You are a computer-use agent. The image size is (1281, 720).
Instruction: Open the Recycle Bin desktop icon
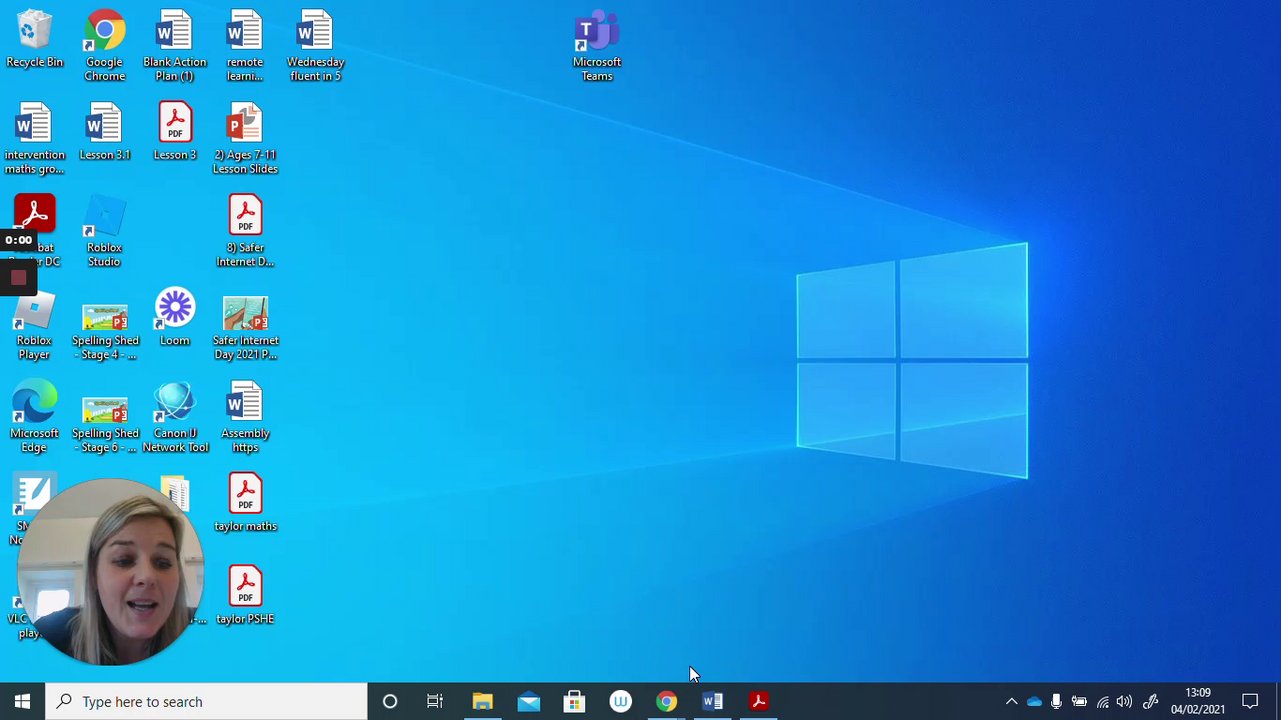[34, 40]
